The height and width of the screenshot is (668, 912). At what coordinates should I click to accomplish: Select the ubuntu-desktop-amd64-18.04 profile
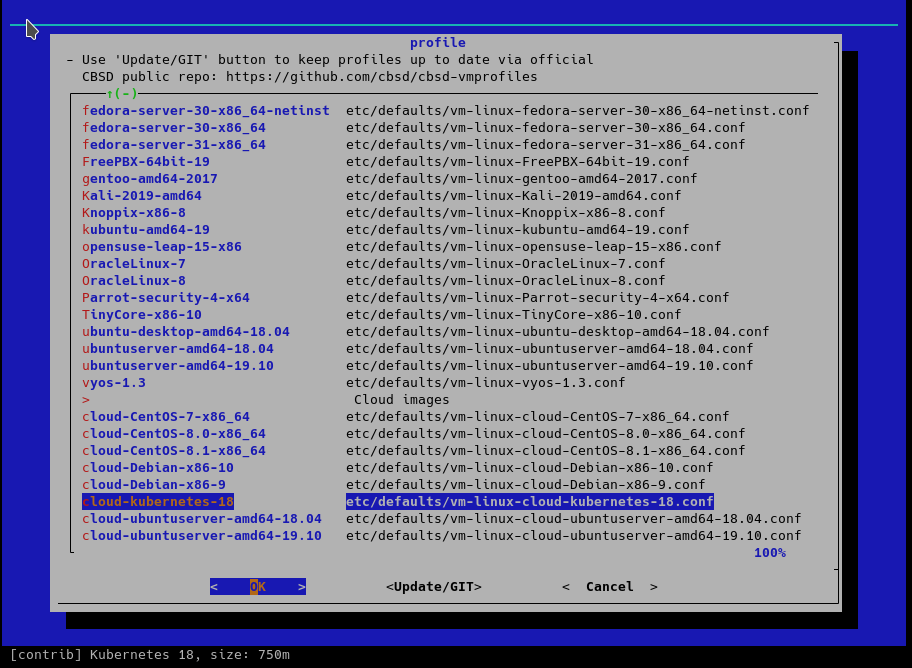(186, 332)
